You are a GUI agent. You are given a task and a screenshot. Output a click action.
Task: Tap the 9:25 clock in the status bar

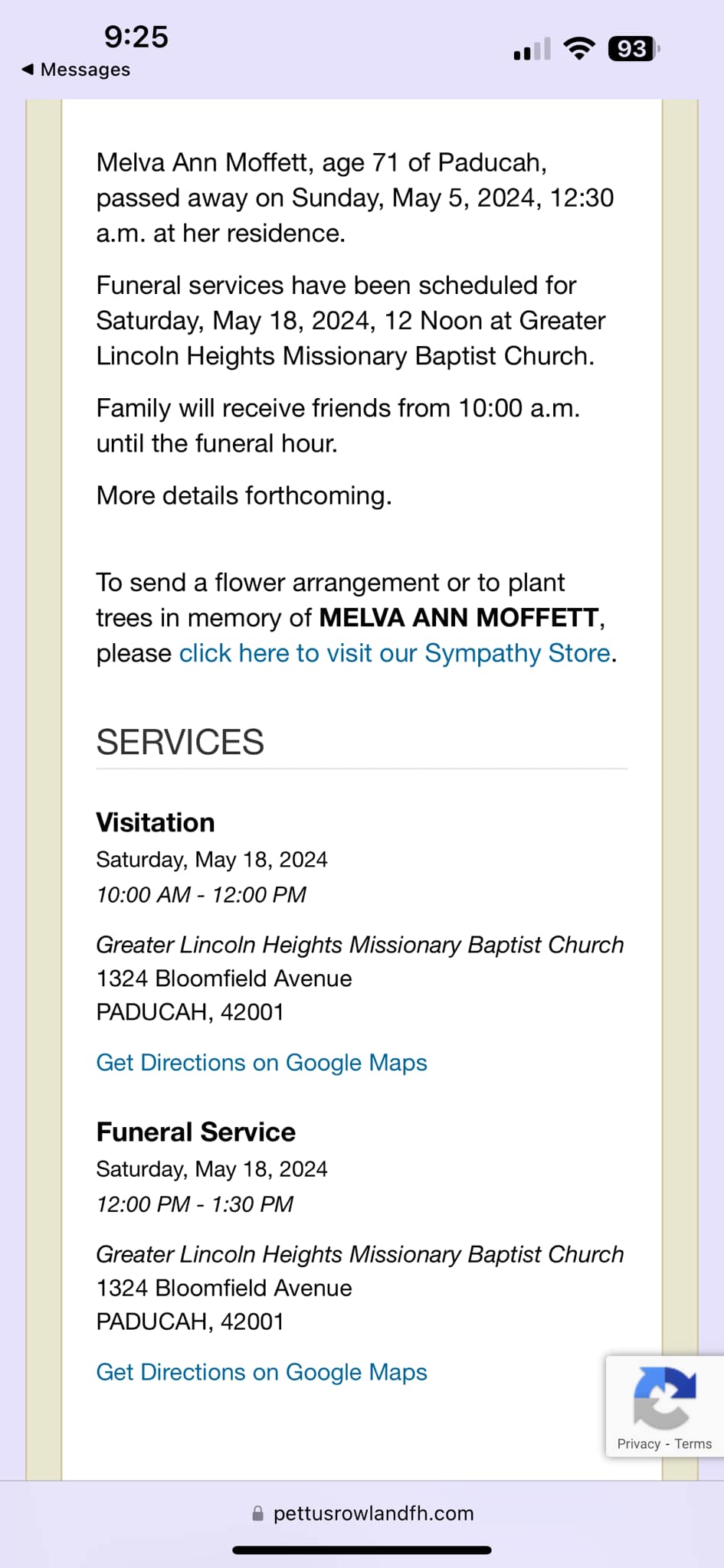coord(136,37)
